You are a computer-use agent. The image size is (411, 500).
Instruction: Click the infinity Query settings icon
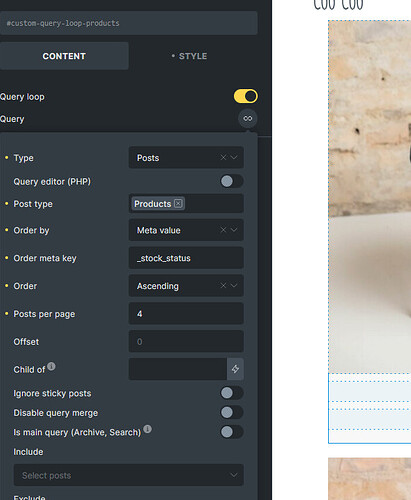(248, 118)
